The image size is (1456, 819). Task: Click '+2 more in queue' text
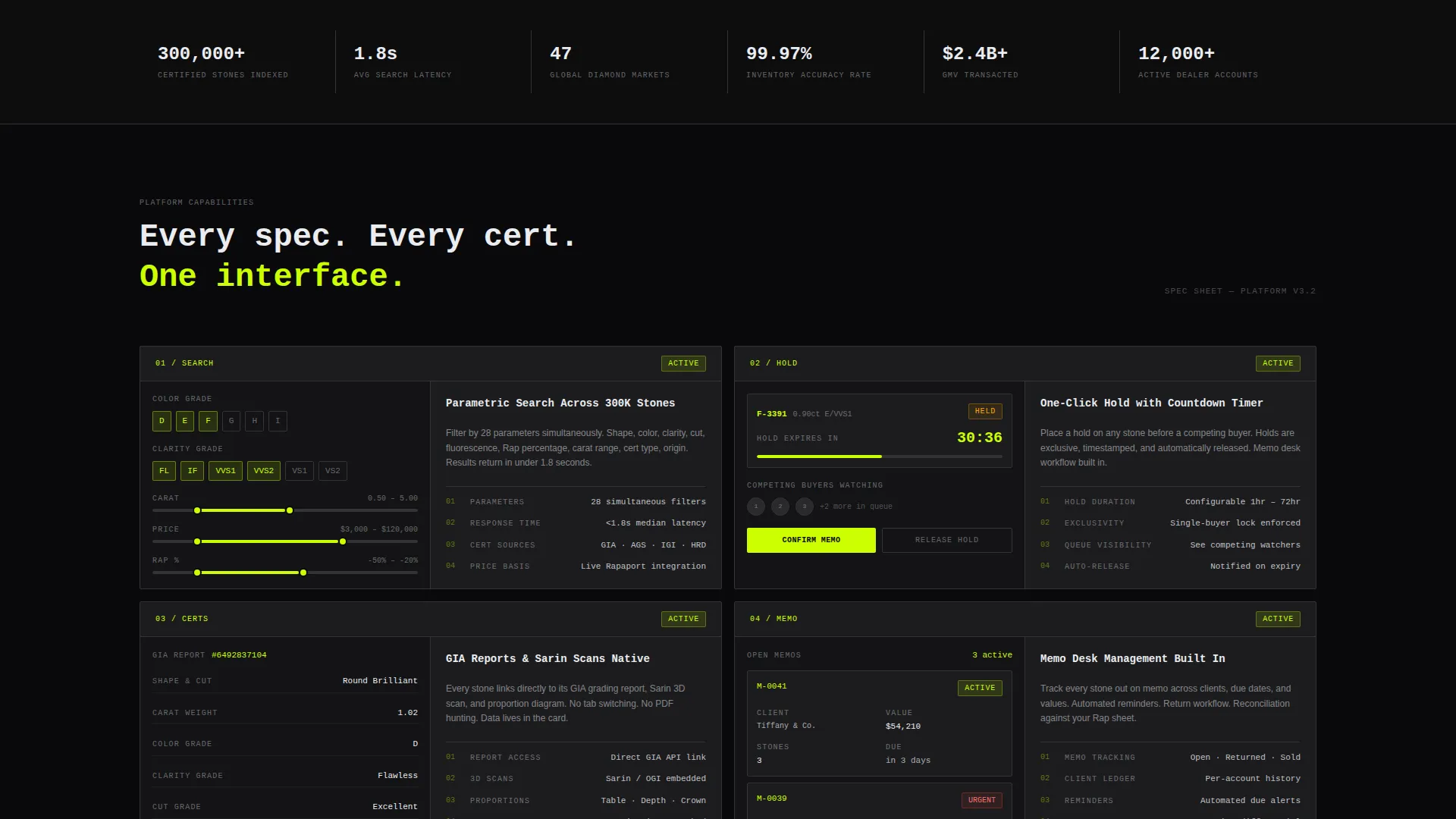(x=856, y=507)
